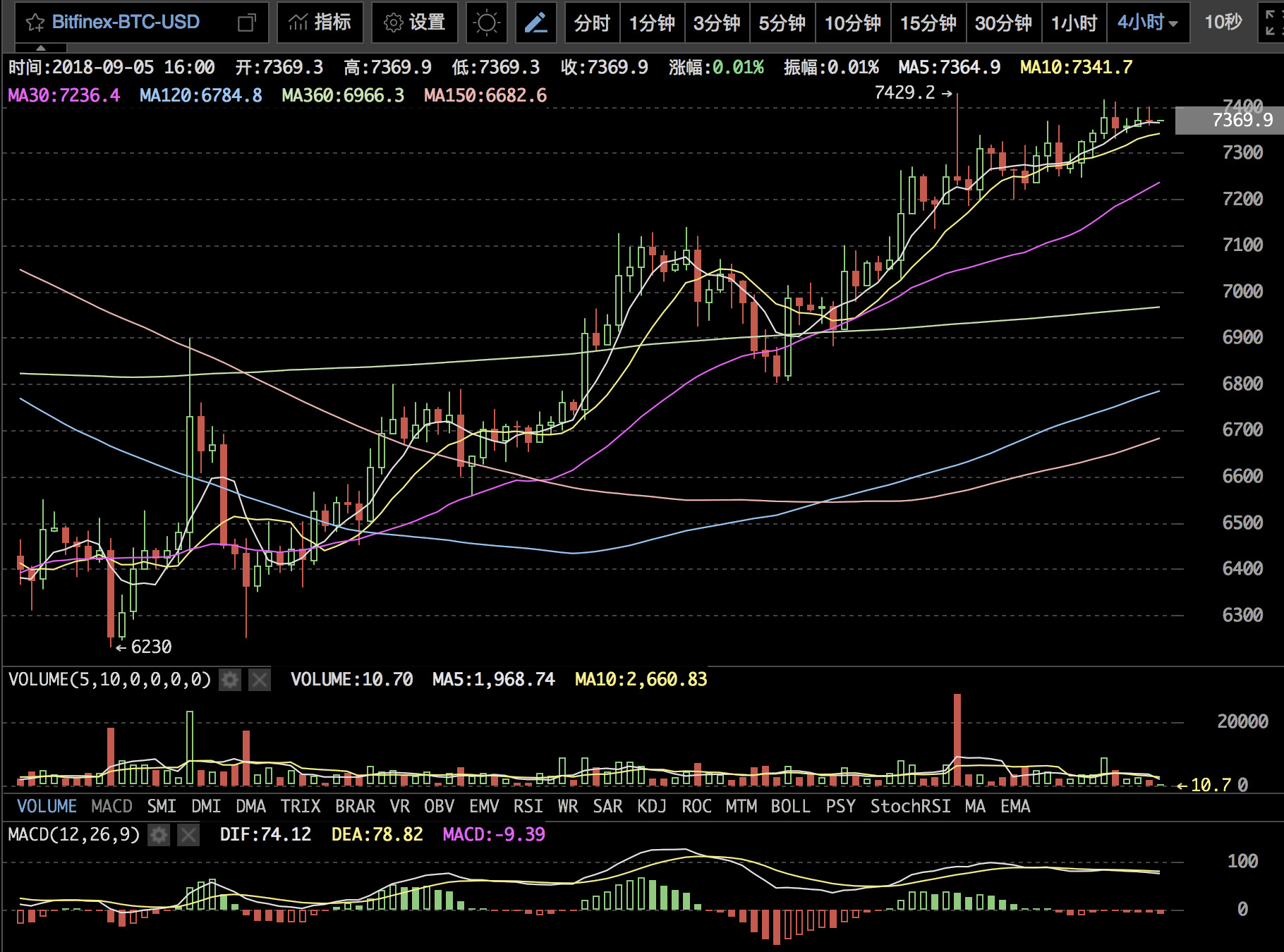Select the RSI indicator

click(x=528, y=806)
